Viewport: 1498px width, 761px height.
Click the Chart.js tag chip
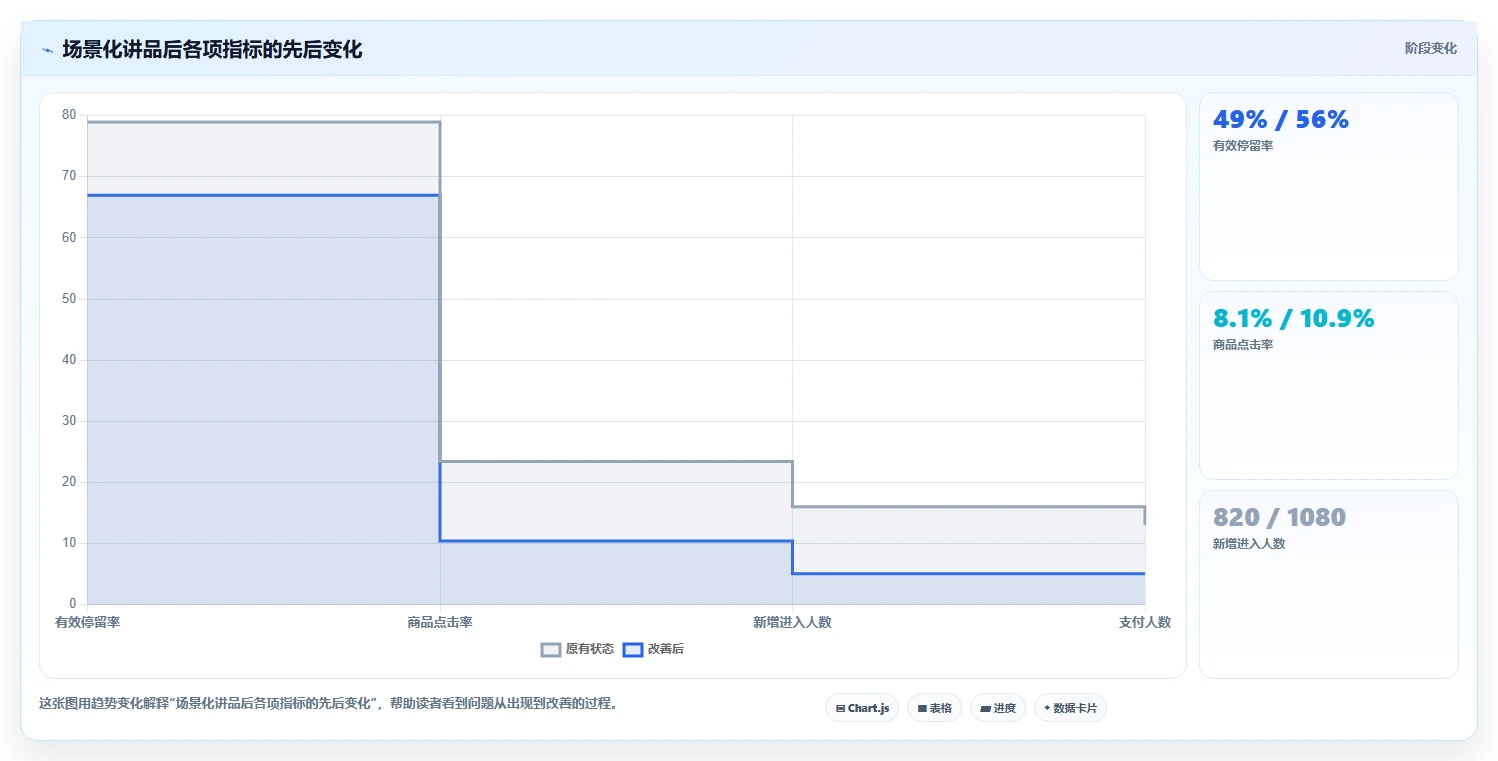pos(862,708)
